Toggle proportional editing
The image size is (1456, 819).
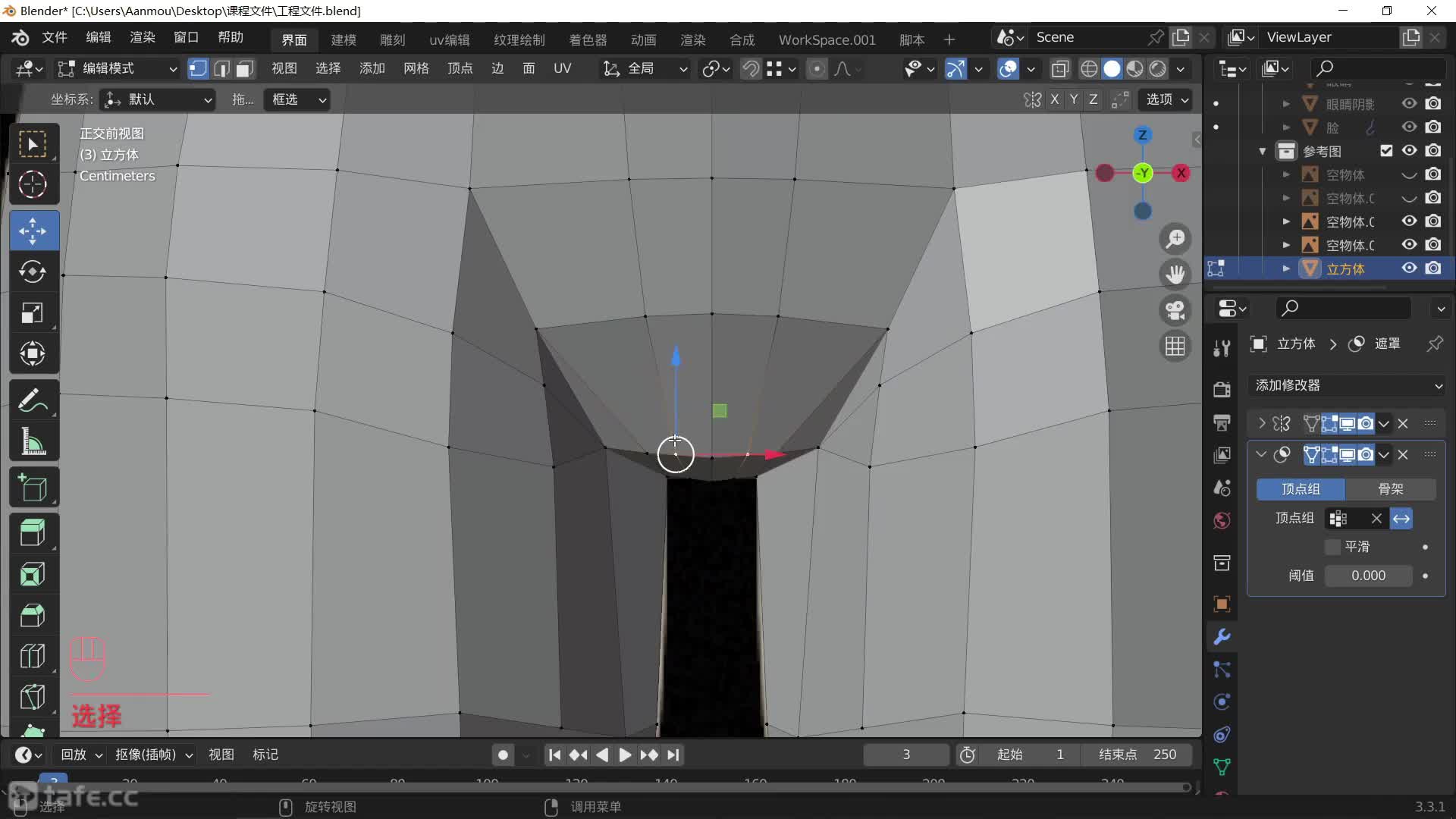817,69
